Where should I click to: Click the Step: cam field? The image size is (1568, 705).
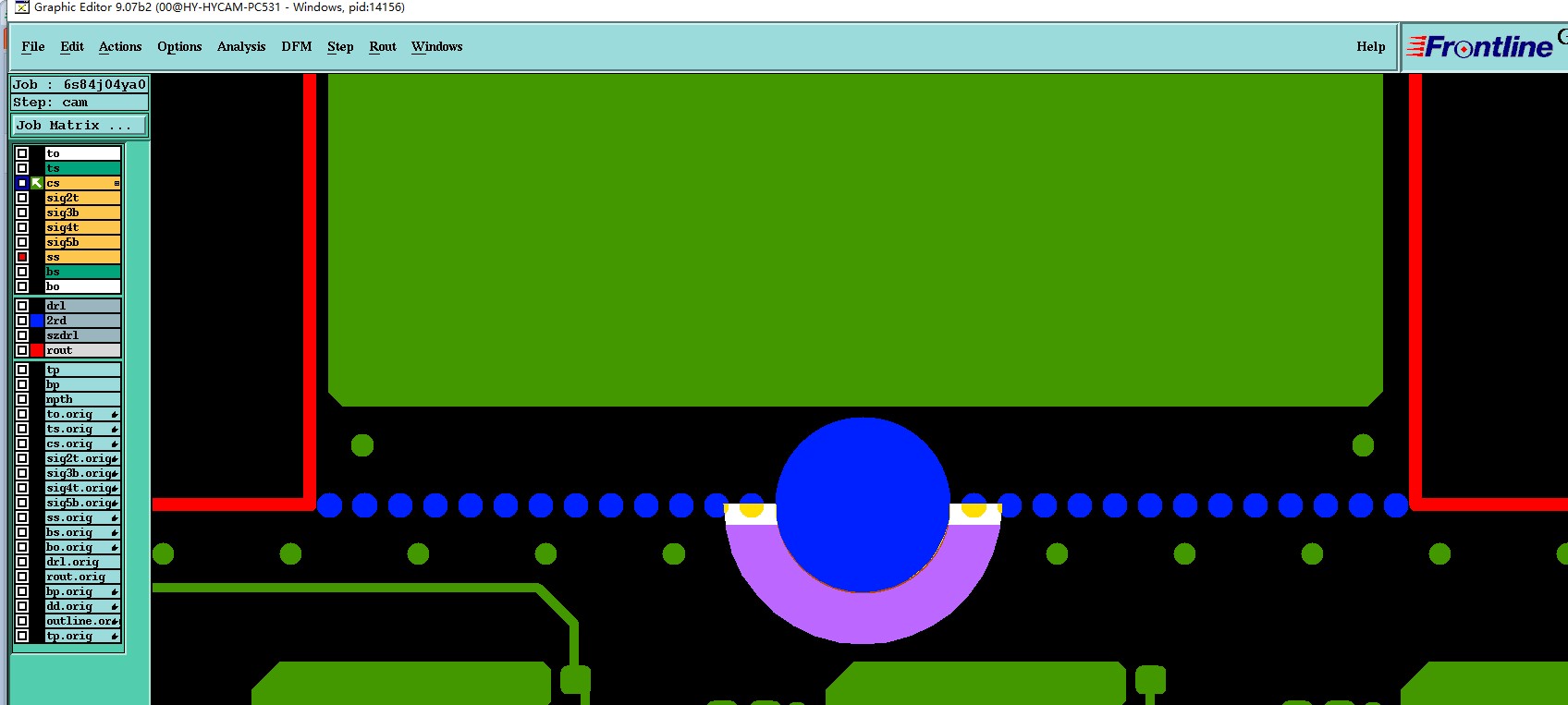coord(80,103)
